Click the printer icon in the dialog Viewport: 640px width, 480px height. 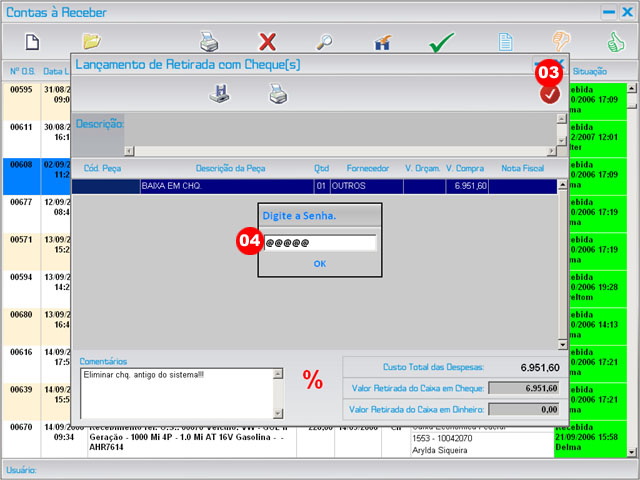[277, 93]
